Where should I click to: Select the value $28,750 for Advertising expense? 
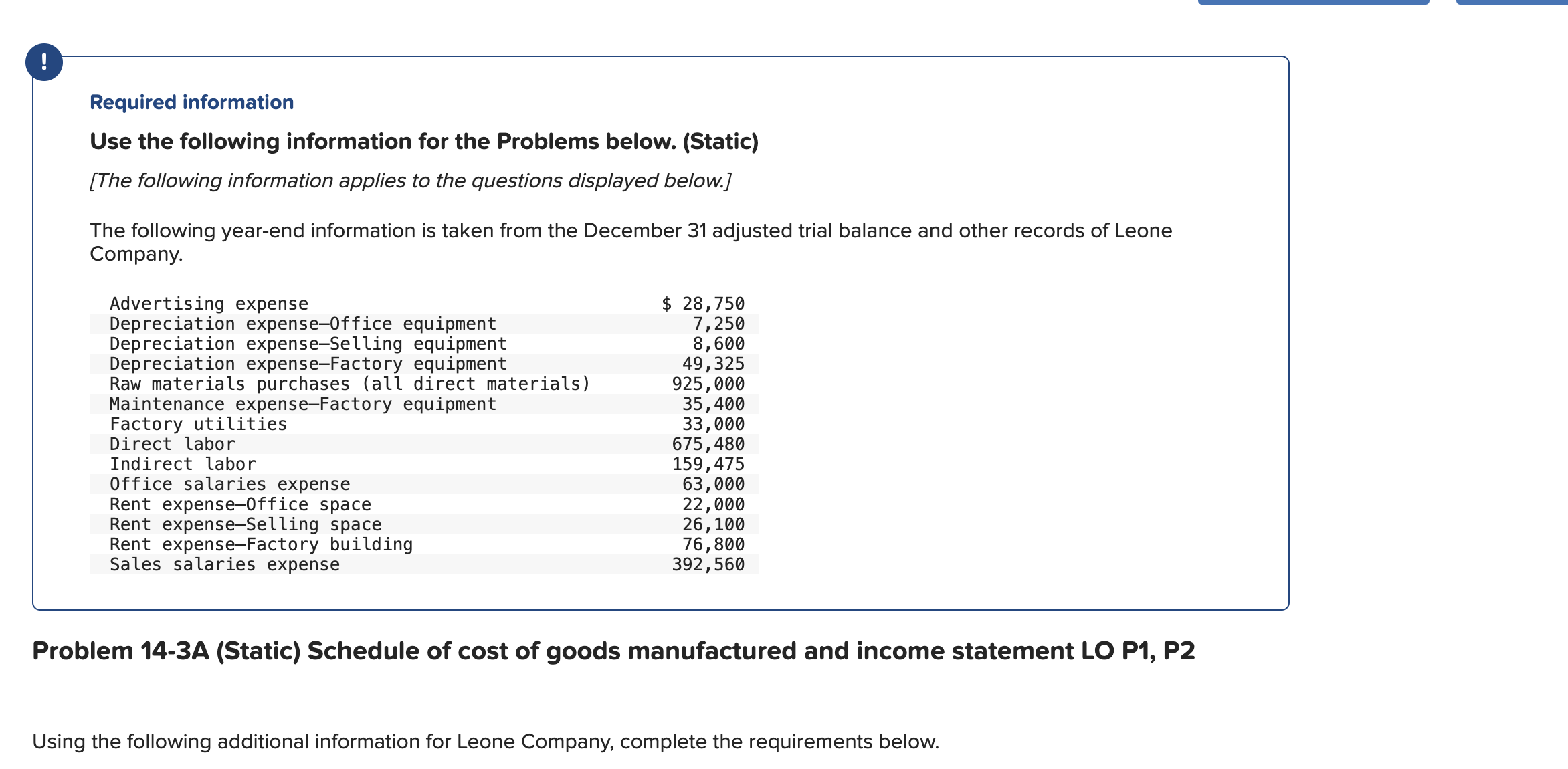click(x=703, y=303)
